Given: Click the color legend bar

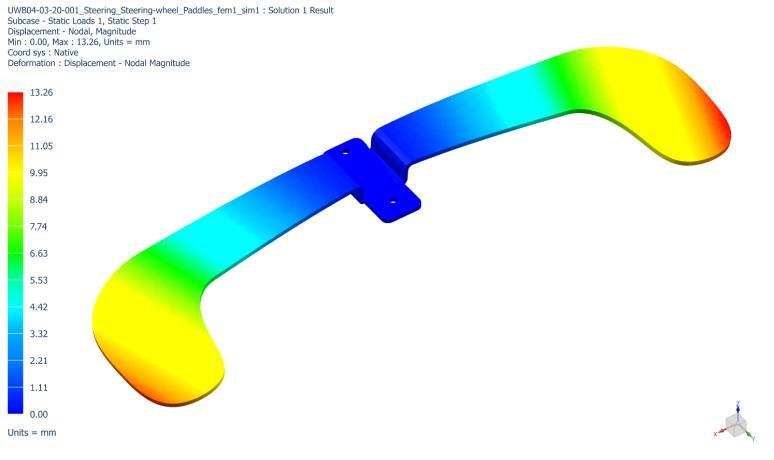Looking at the screenshot, I should 15,253.
